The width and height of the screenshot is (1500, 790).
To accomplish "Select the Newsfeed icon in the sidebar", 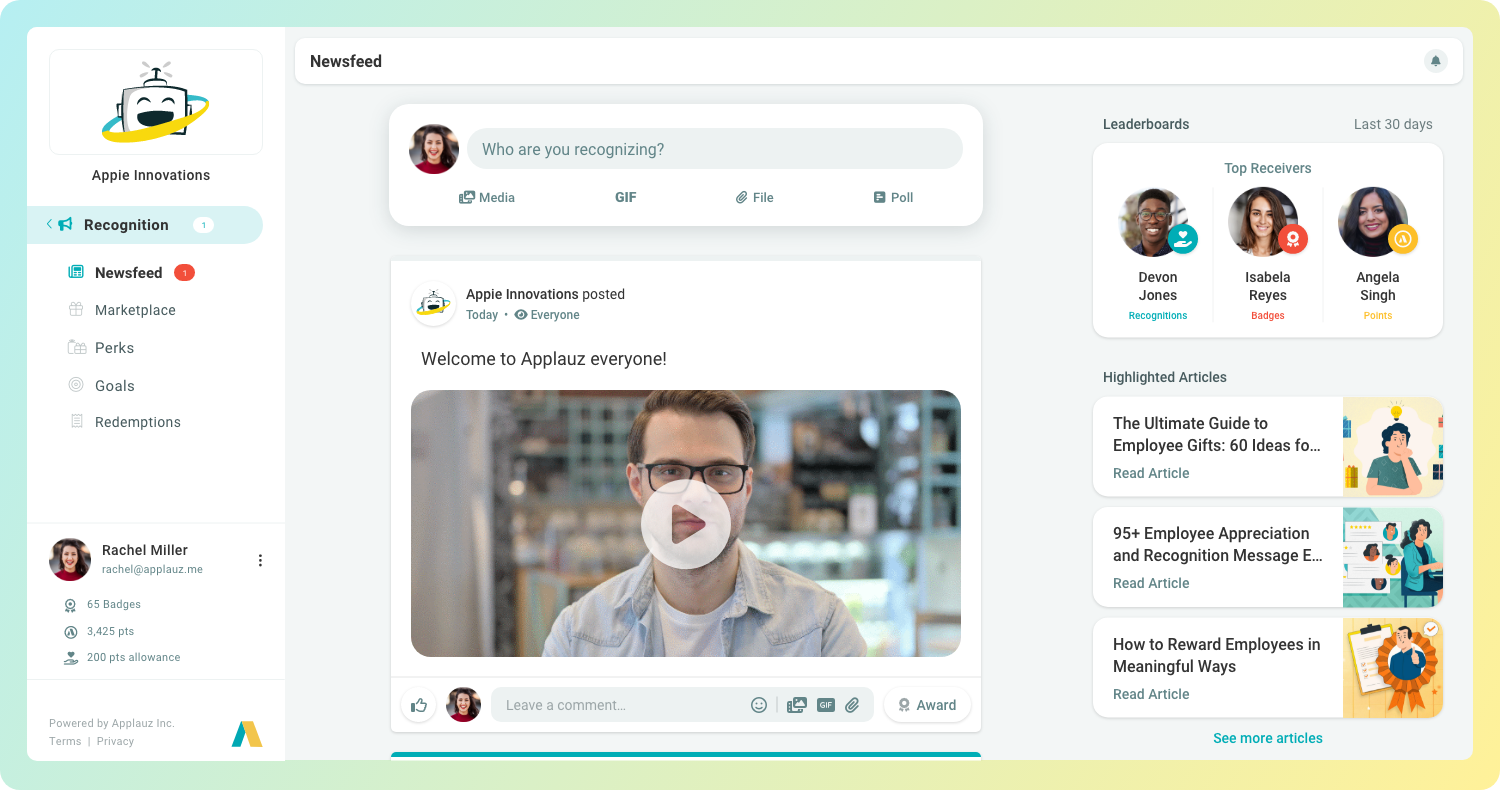I will pyautogui.click(x=75, y=272).
